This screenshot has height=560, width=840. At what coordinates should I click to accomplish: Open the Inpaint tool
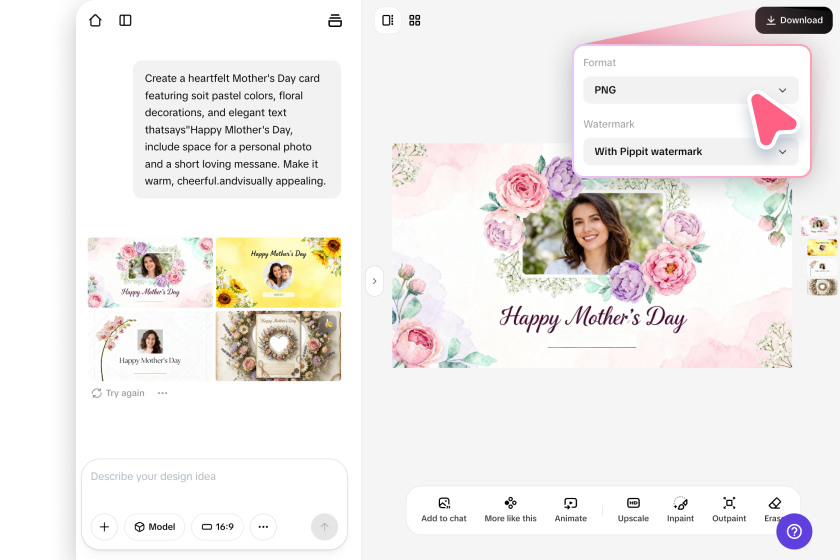tap(680, 510)
